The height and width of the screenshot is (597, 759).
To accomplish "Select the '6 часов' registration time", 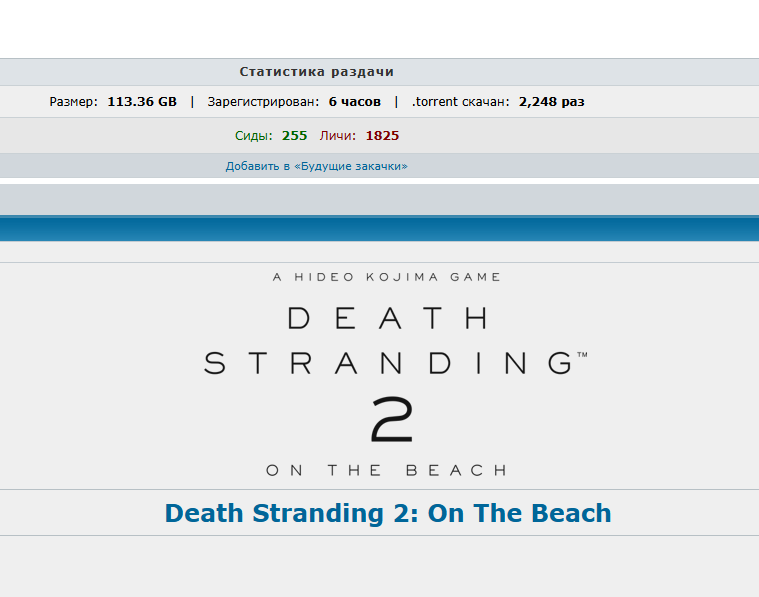I will (354, 102).
